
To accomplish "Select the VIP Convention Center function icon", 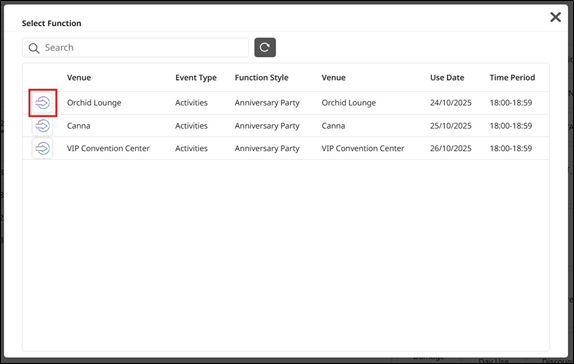I will coord(42,148).
